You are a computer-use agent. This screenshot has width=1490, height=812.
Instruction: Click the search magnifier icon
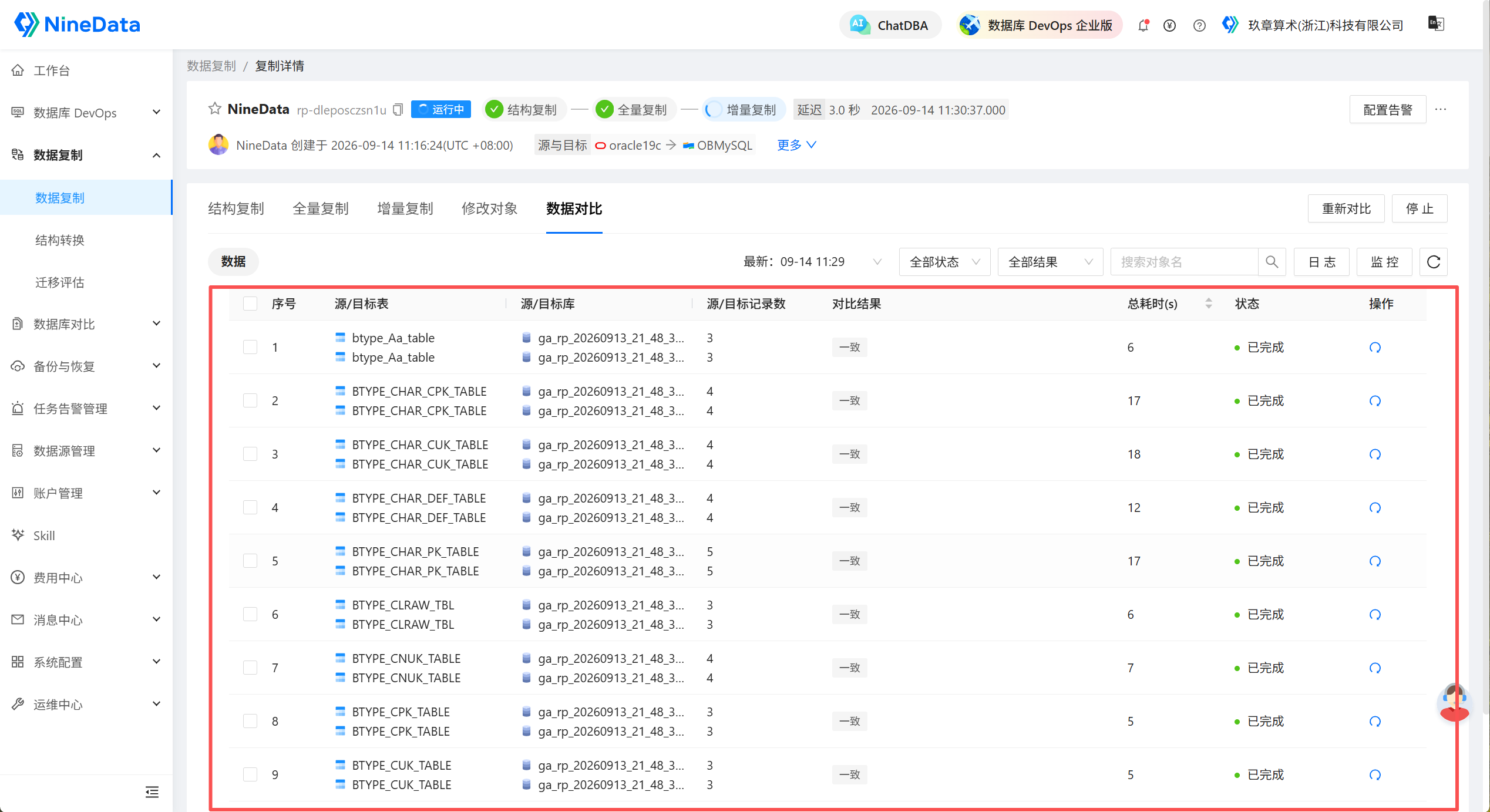coord(1272,262)
